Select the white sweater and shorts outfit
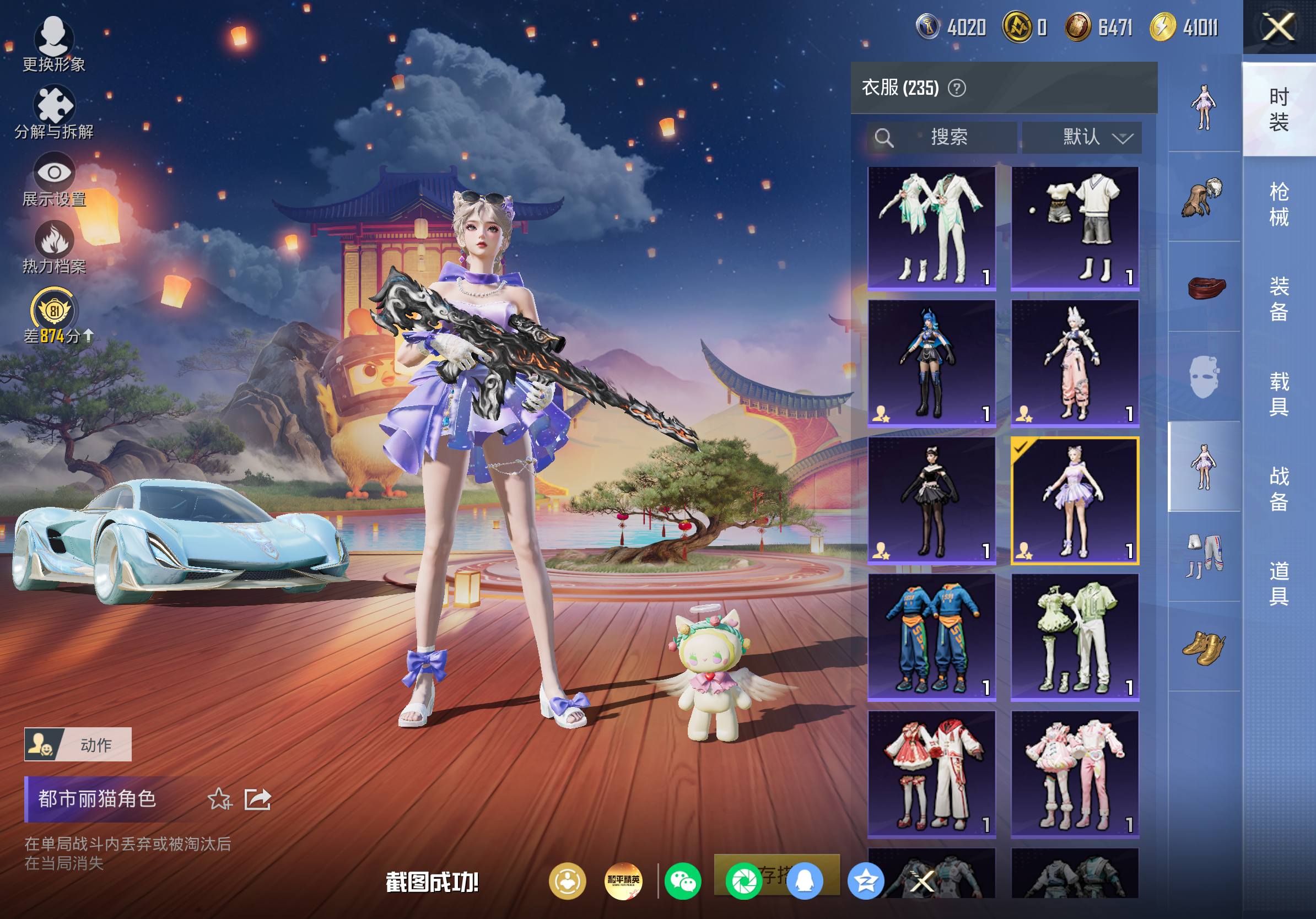1316x919 pixels. point(1075,228)
